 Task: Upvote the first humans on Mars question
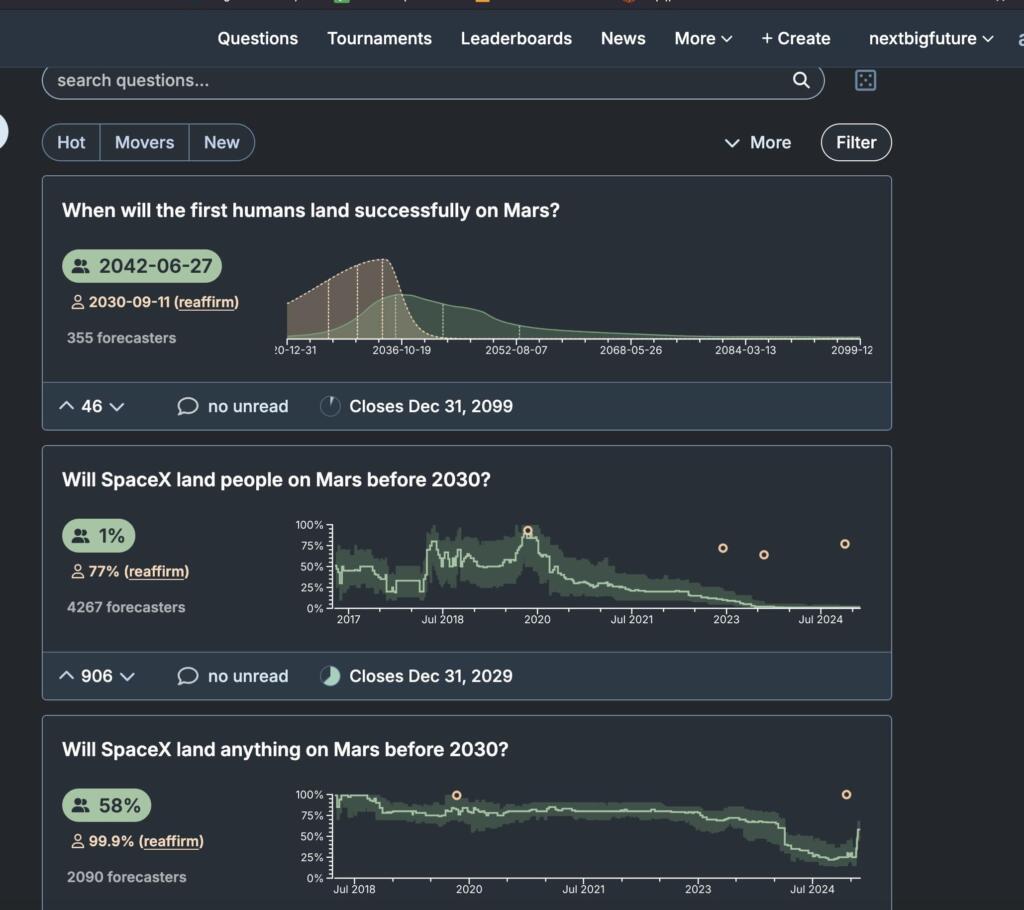point(67,406)
